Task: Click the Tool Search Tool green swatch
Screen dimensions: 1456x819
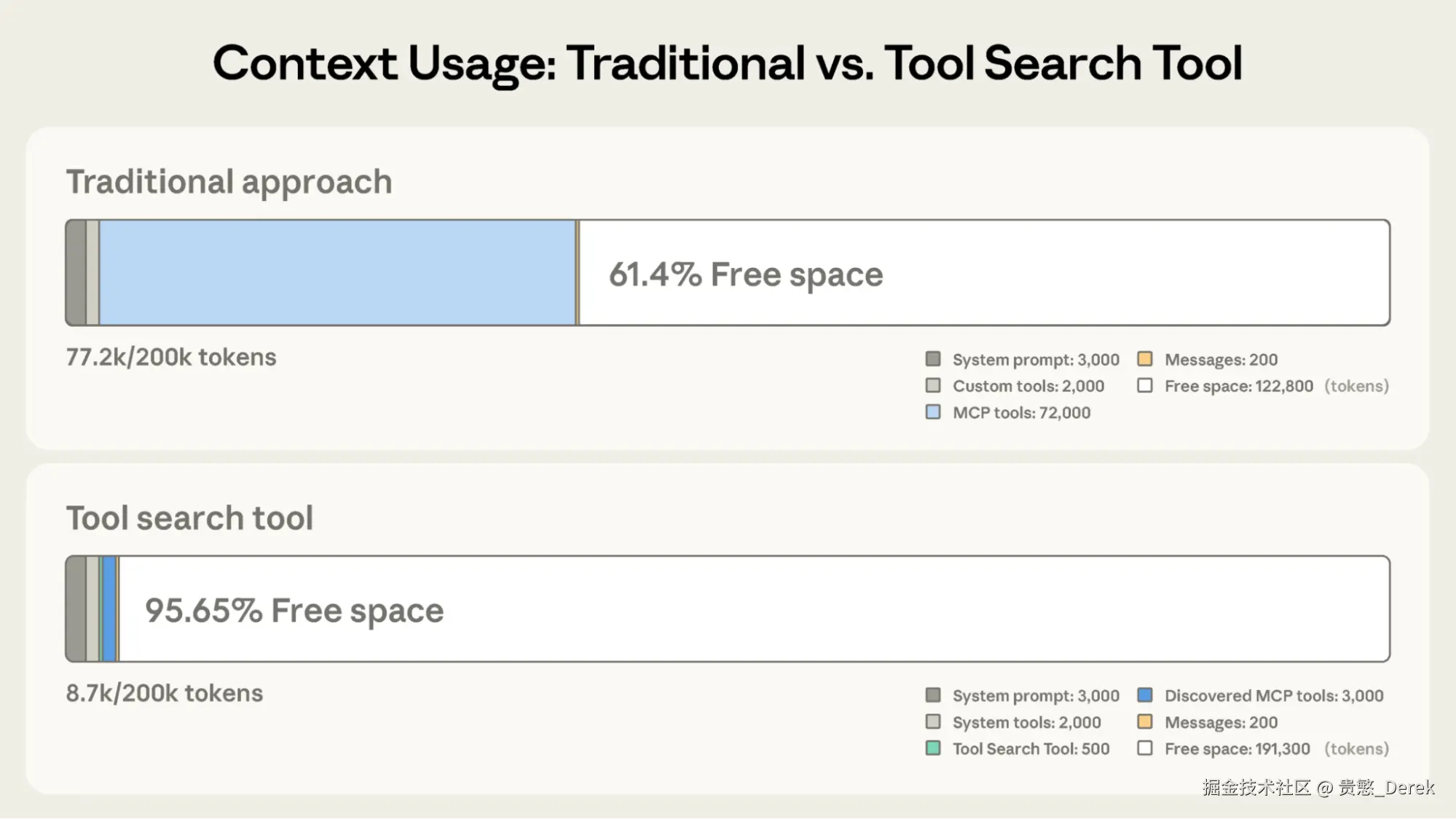Action: tap(933, 748)
